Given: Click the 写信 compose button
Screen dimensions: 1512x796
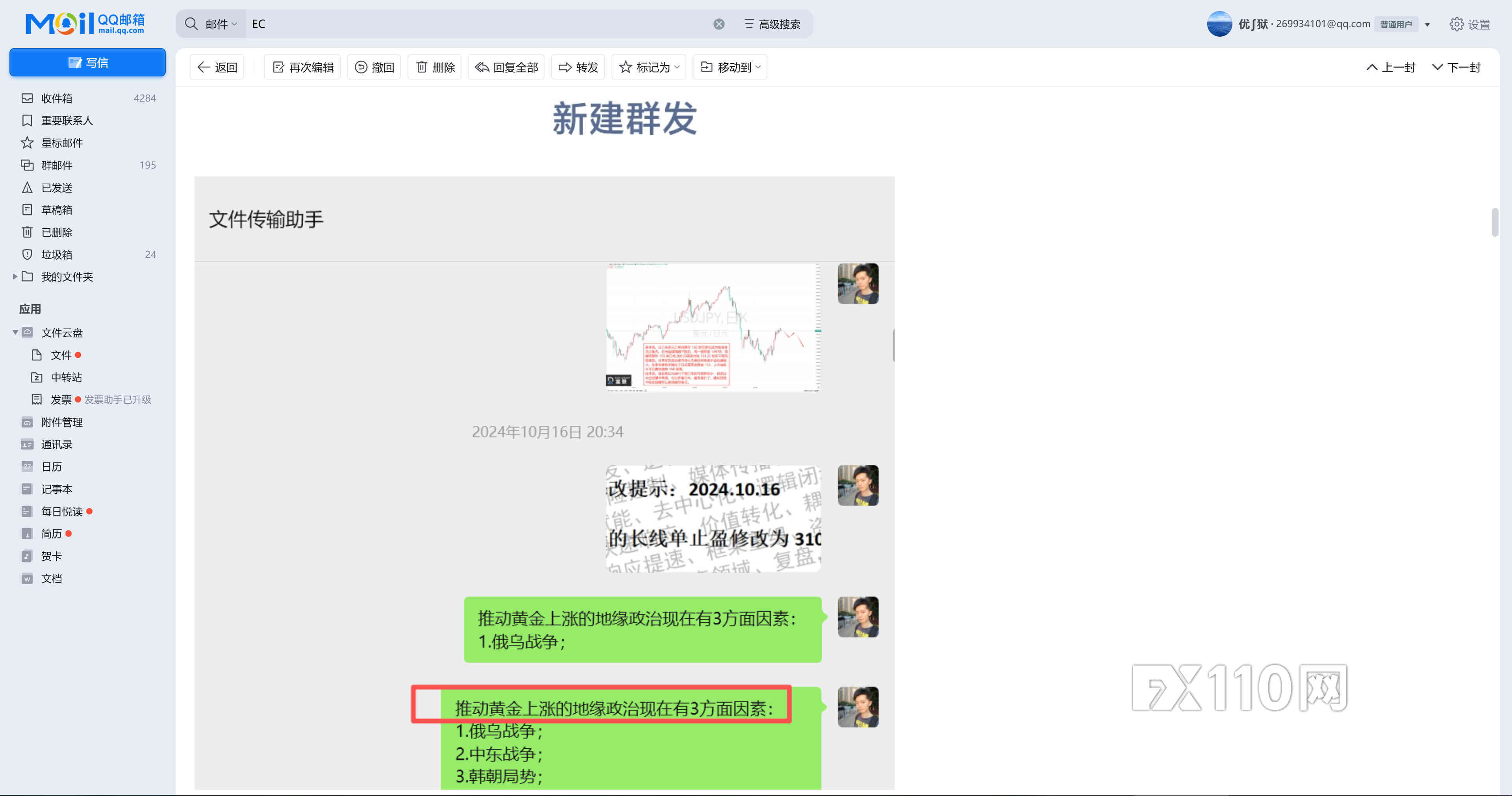Looking at the screenshot, I should pyautogui.click(x=87, y=62).
